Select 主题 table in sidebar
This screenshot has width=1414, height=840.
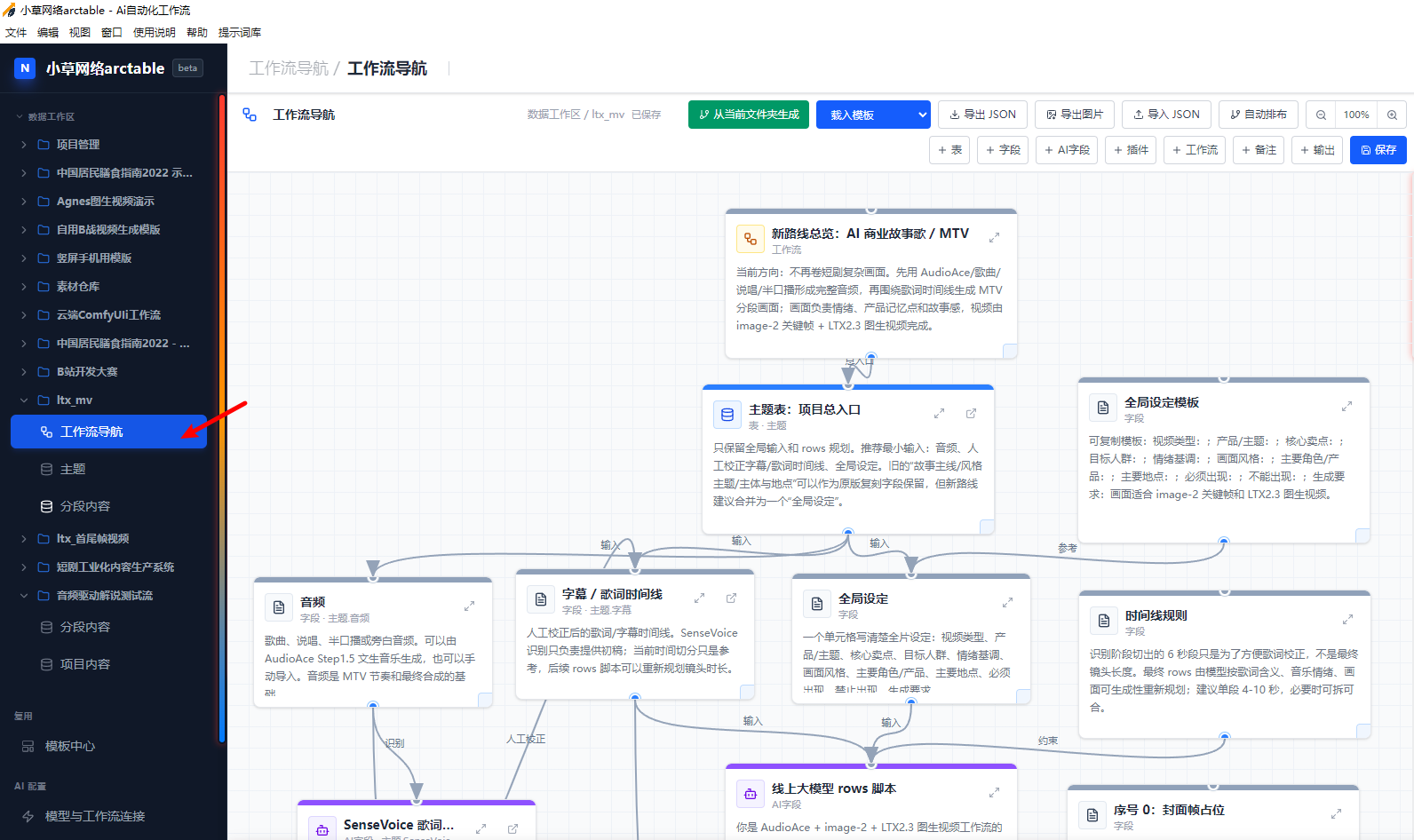(108, 469)
